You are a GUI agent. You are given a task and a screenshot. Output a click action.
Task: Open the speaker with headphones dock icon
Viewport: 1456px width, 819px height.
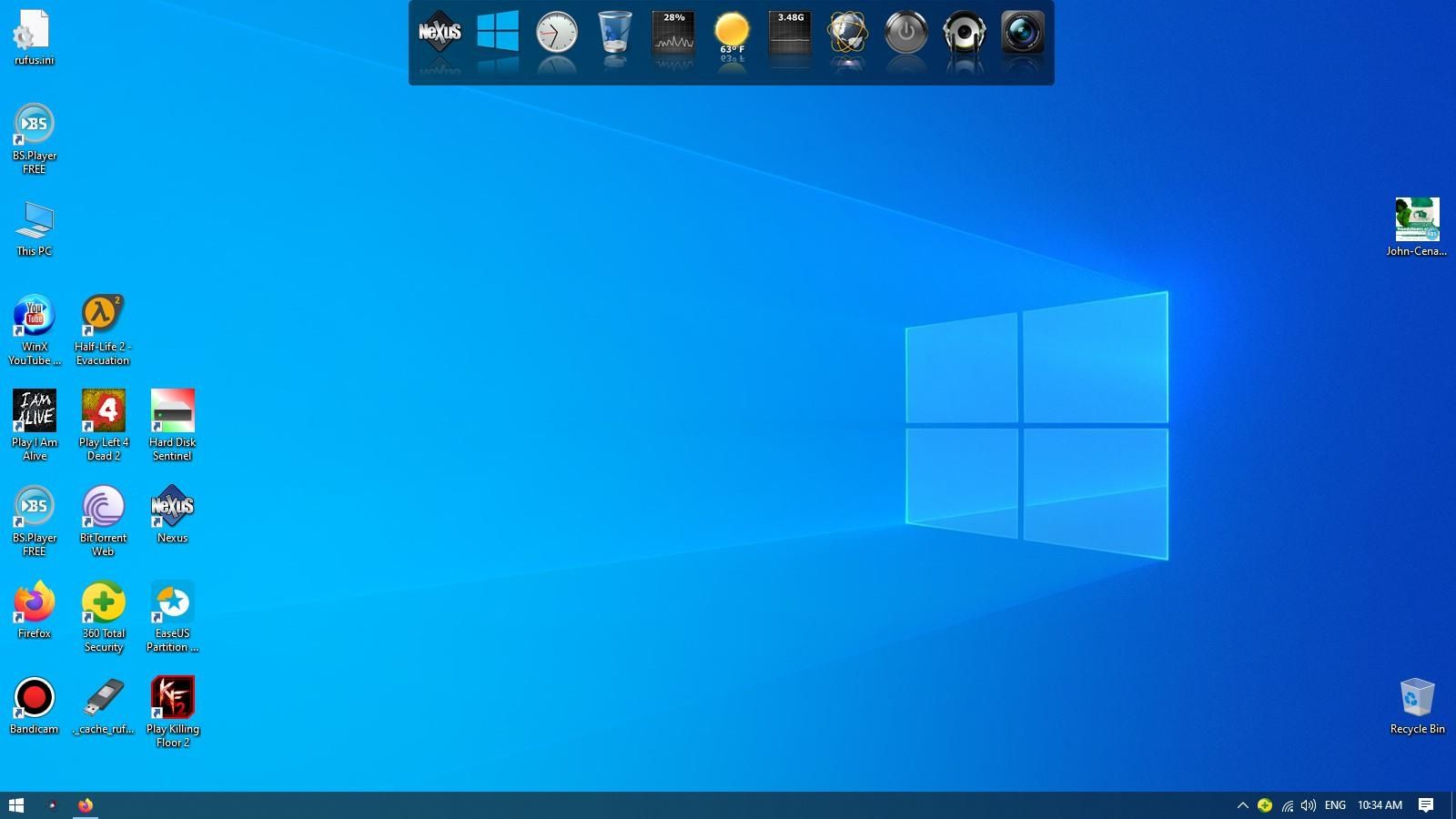pos(965,33)
